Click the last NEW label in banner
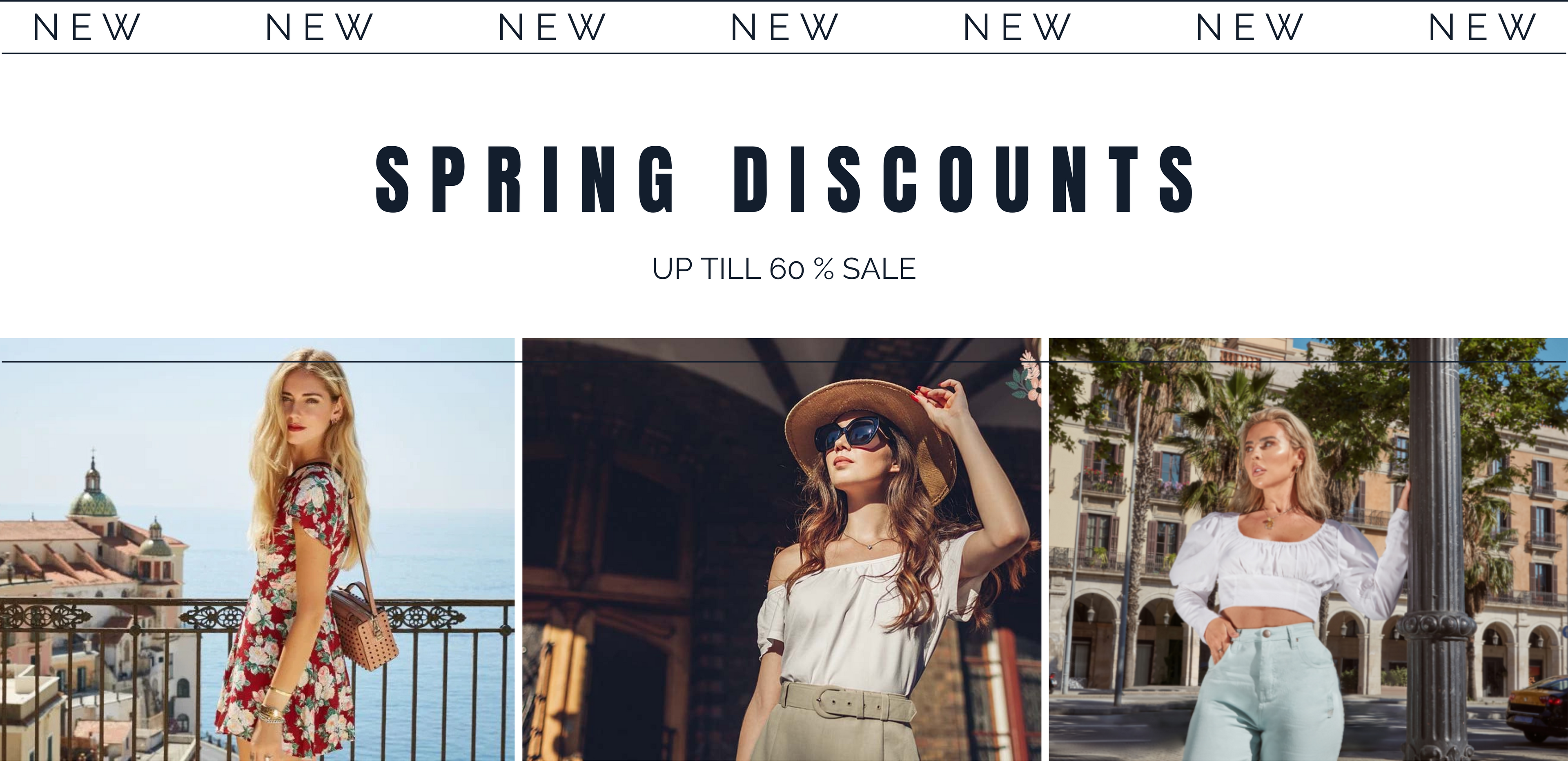This screenshot has width=1568, height=784. pyautogui.click(x=1481, y=27)
